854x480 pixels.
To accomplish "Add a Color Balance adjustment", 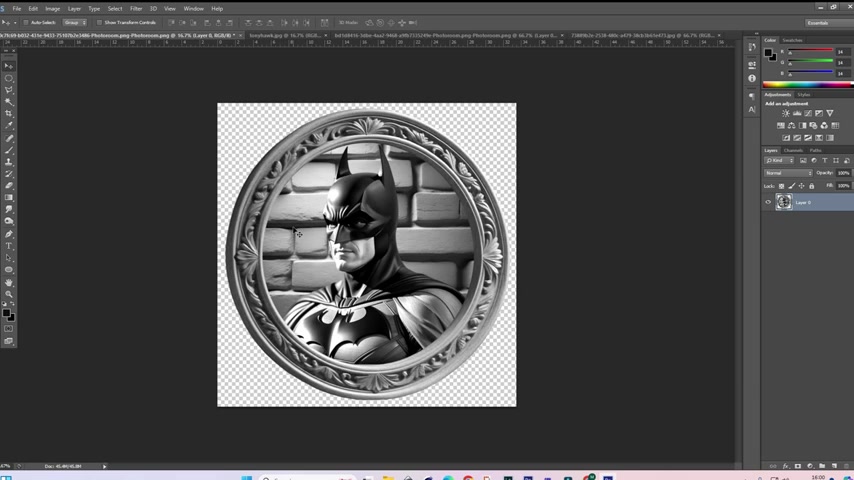I will point(791,126).
